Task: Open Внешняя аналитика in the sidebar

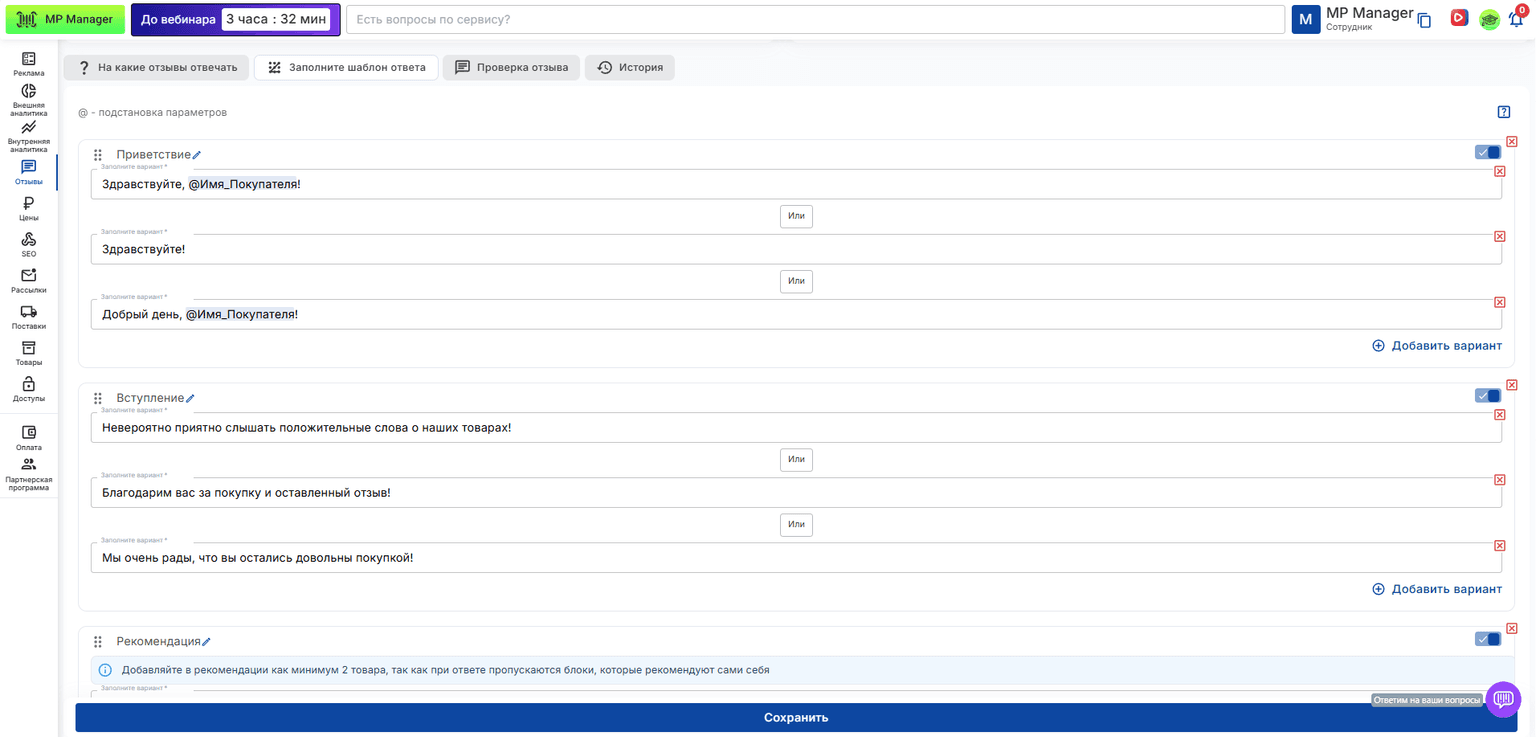Action: (29, 101)
